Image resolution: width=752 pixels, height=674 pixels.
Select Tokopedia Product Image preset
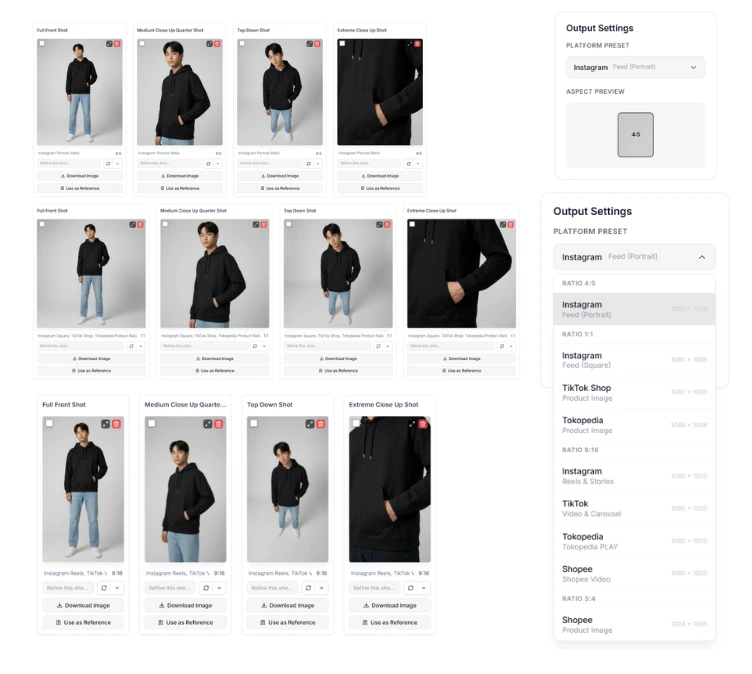(634, 425)
